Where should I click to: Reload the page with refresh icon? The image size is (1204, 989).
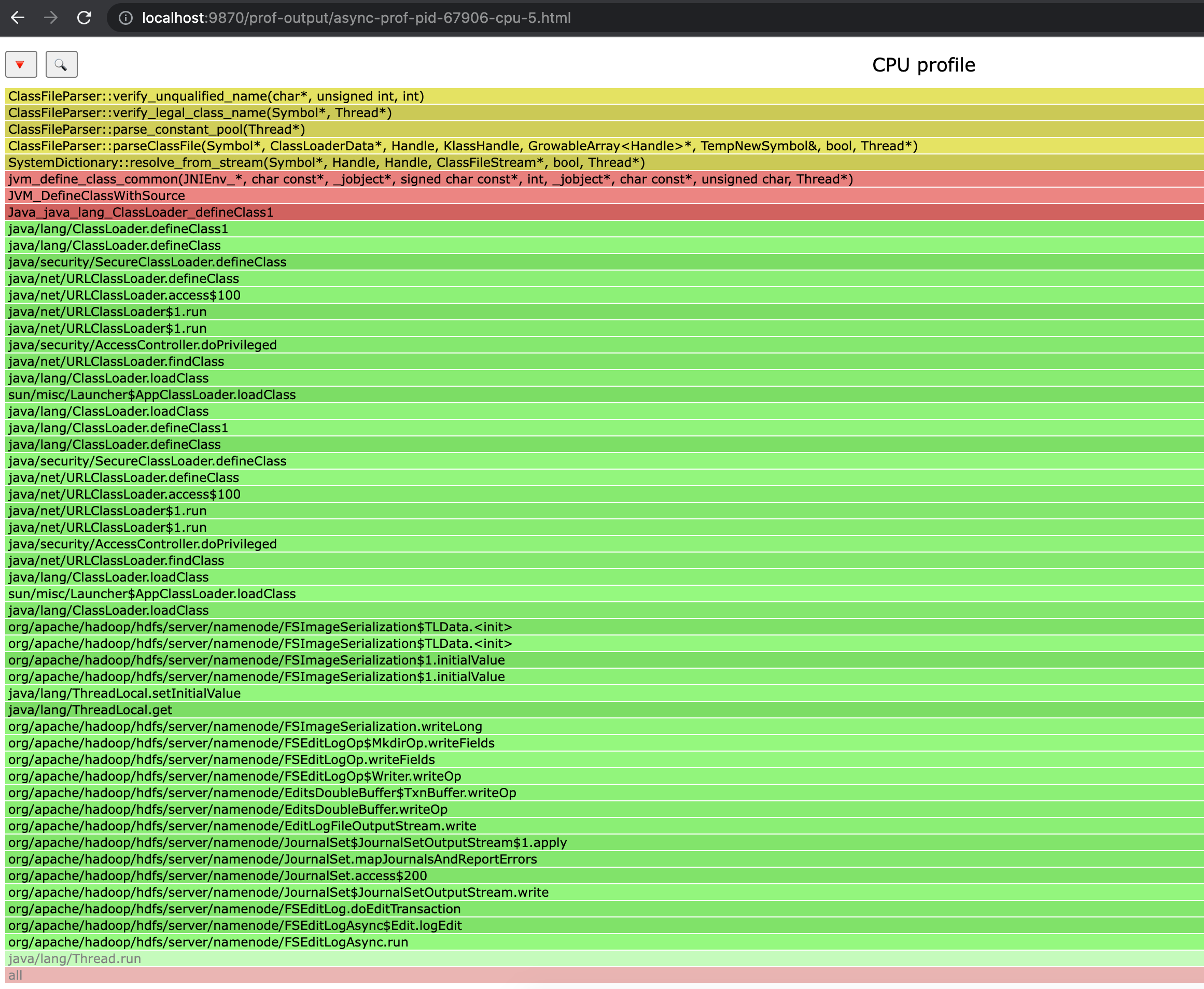click(85, 18)
